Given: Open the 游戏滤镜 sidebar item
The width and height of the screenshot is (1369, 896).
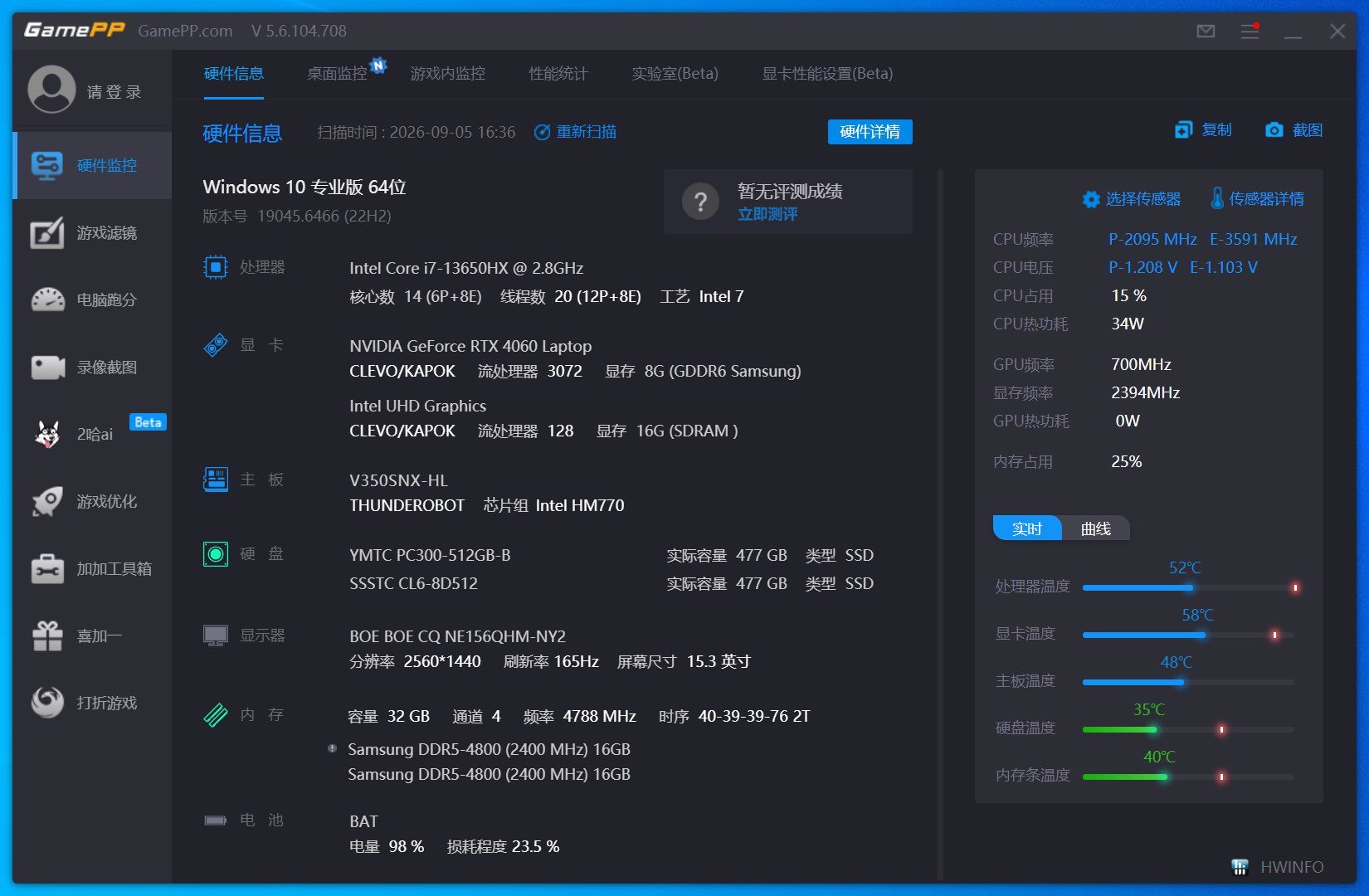Looking at the screenshot, I should pos(92,233).
